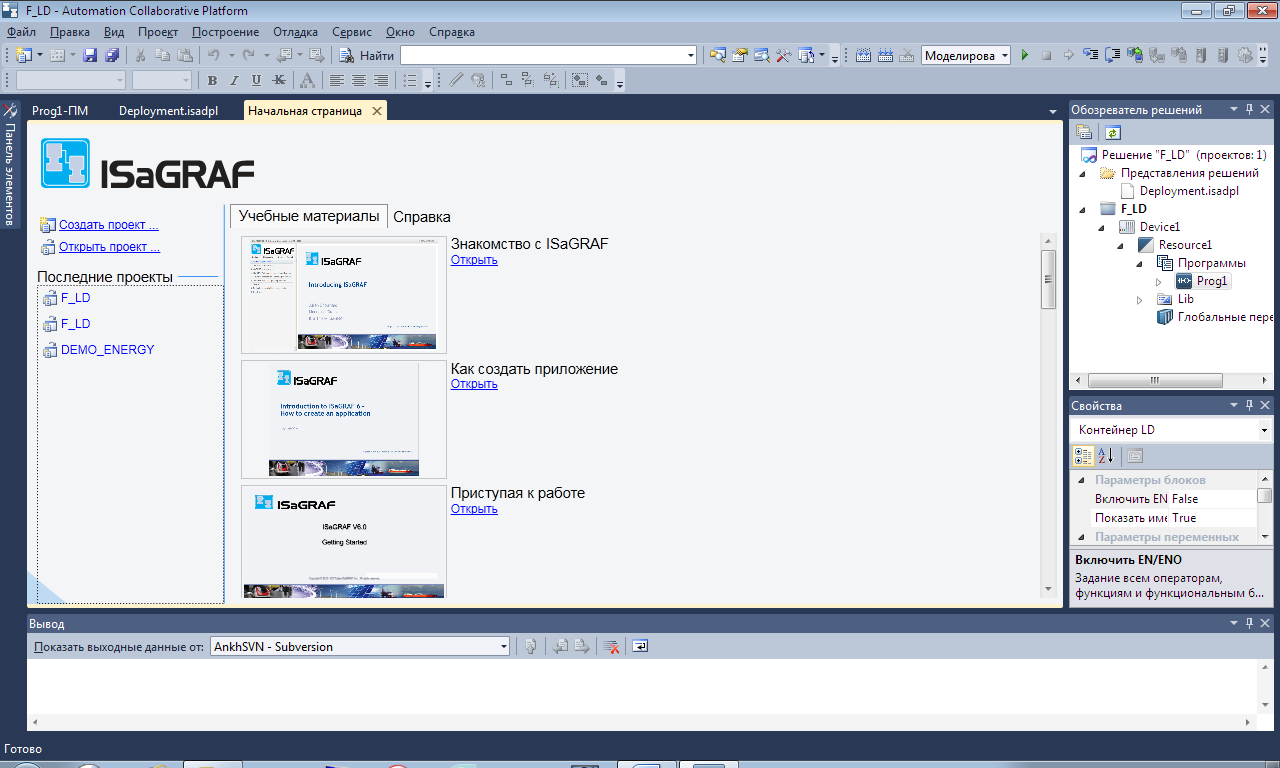This screenshot has width=1280, height=768.
Task: Open the Проект menu
Action: click(158, 32)
